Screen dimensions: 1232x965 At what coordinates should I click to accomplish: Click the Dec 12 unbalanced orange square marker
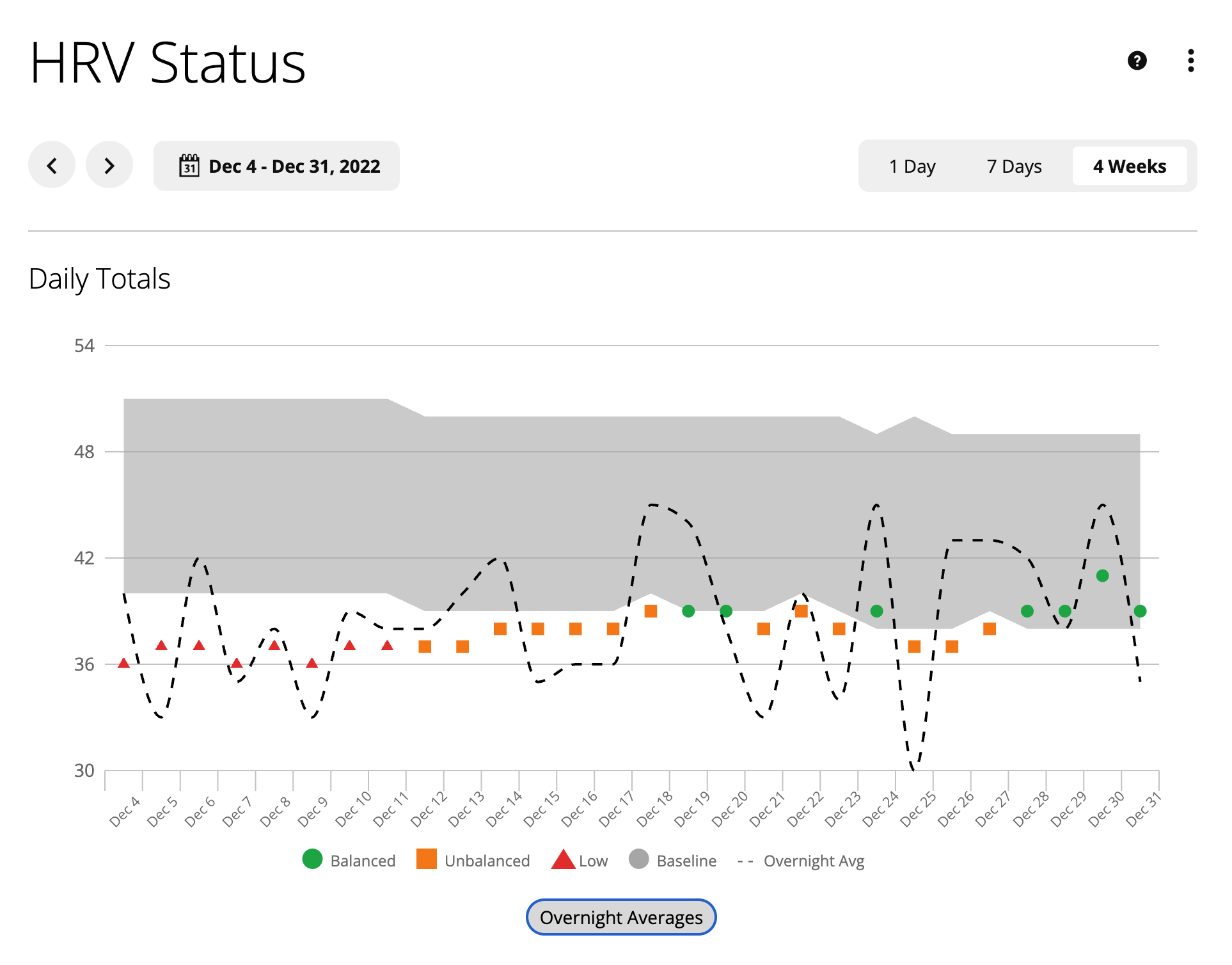coord(425,646)
